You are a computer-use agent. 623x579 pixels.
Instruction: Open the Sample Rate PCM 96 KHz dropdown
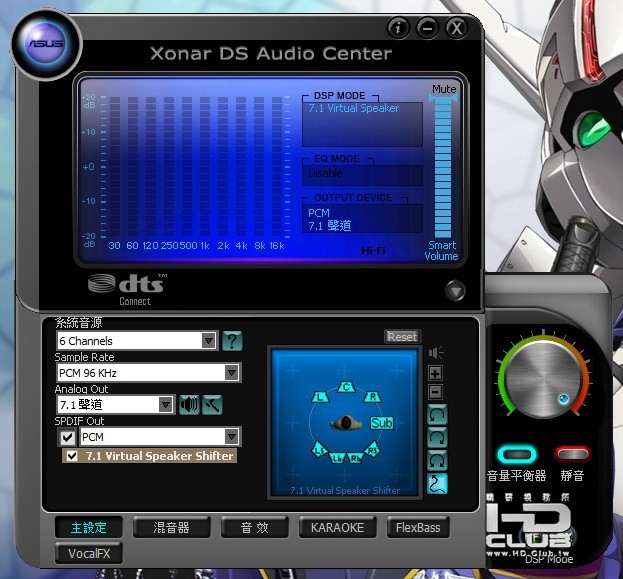click(149, 373)
